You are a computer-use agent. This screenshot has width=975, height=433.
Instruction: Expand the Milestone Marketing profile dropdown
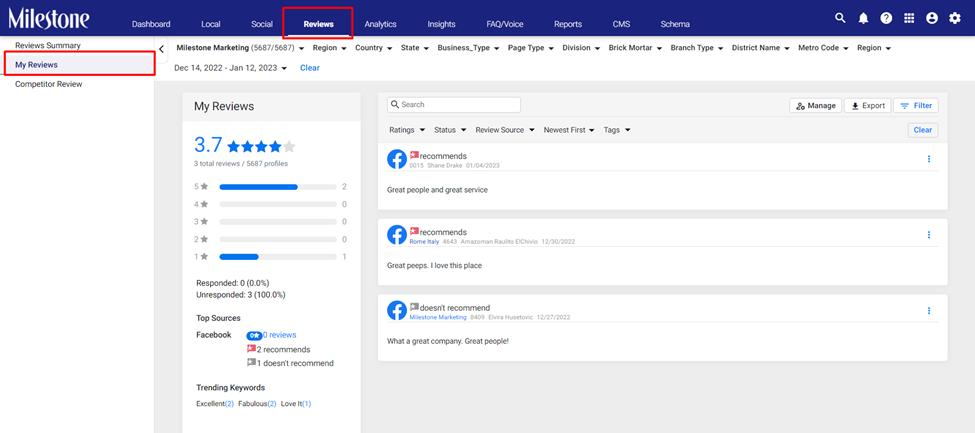[240, 48]
